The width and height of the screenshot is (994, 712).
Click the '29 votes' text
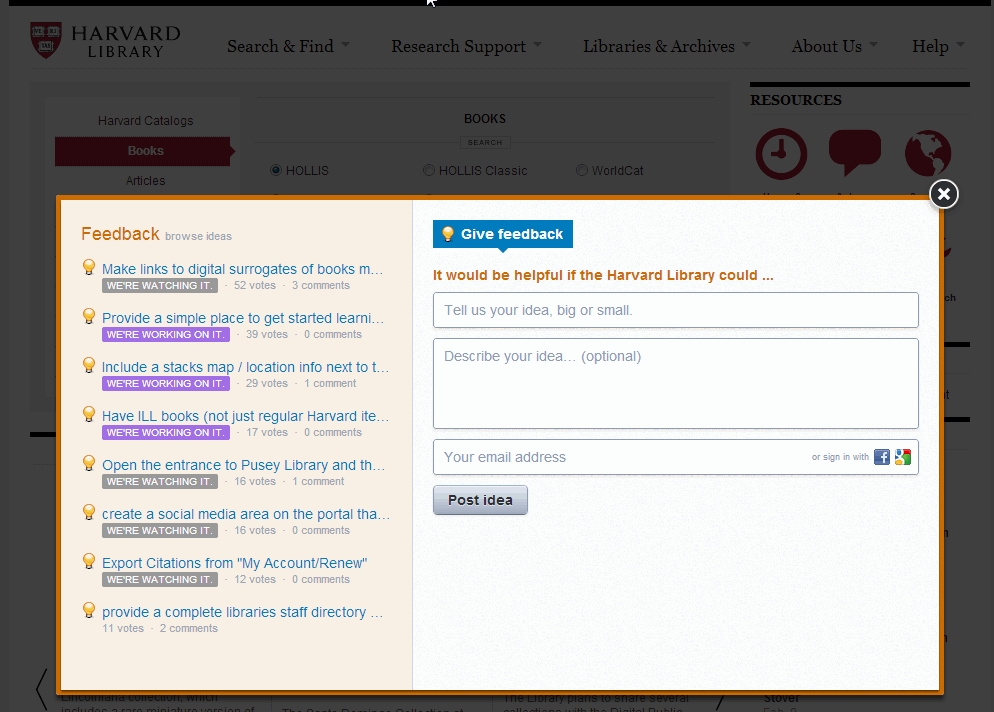tap(266, 383)
